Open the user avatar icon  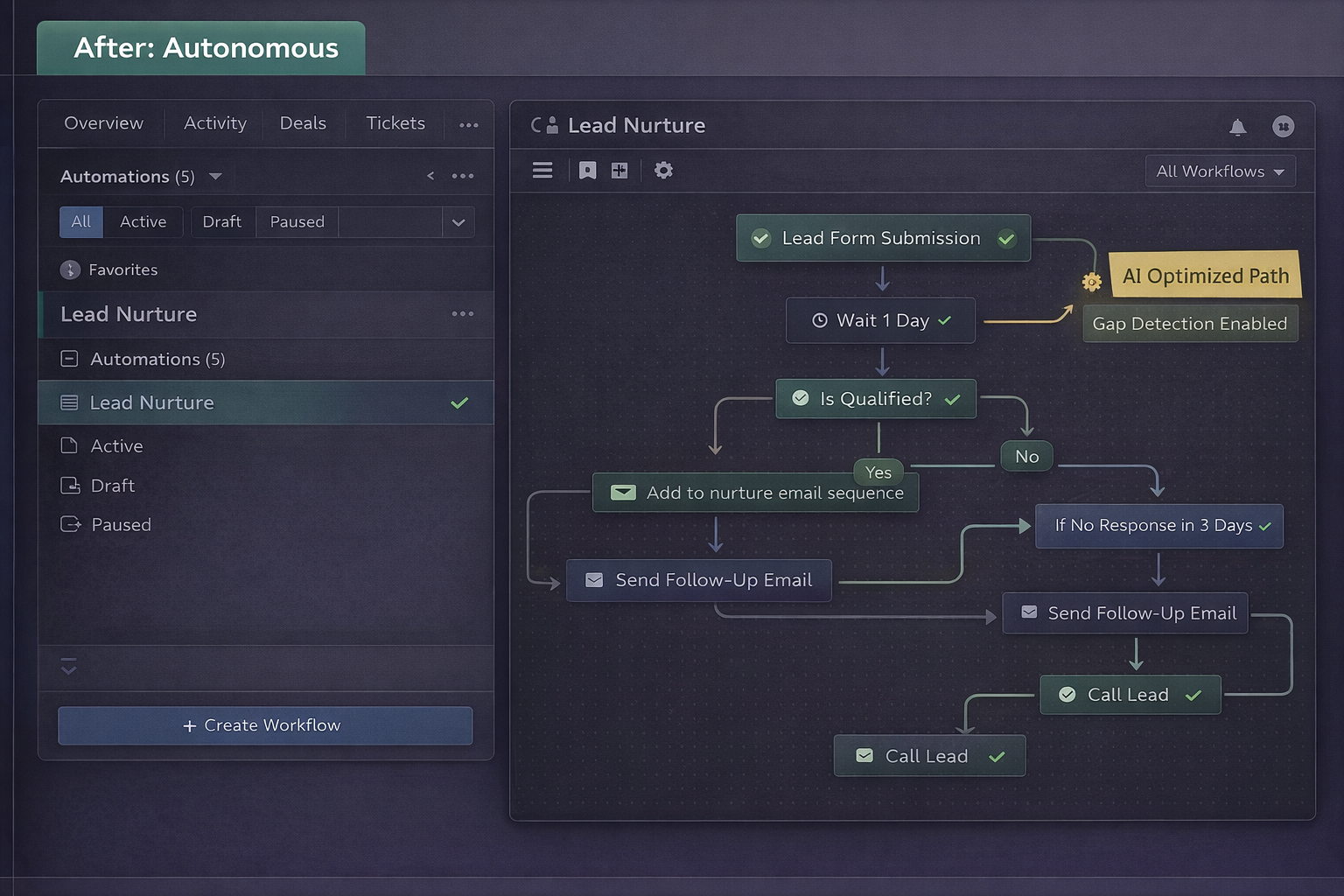pos(1283,127)
